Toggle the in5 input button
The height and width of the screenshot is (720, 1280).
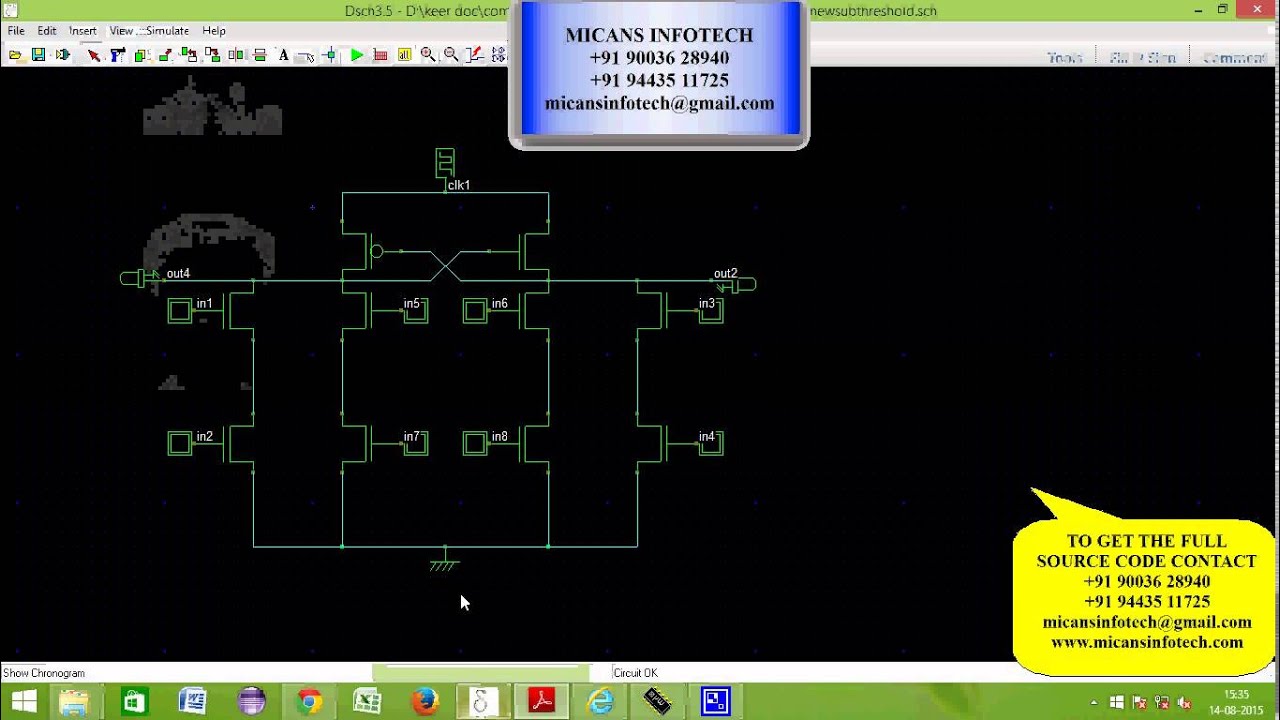point(416,311)
